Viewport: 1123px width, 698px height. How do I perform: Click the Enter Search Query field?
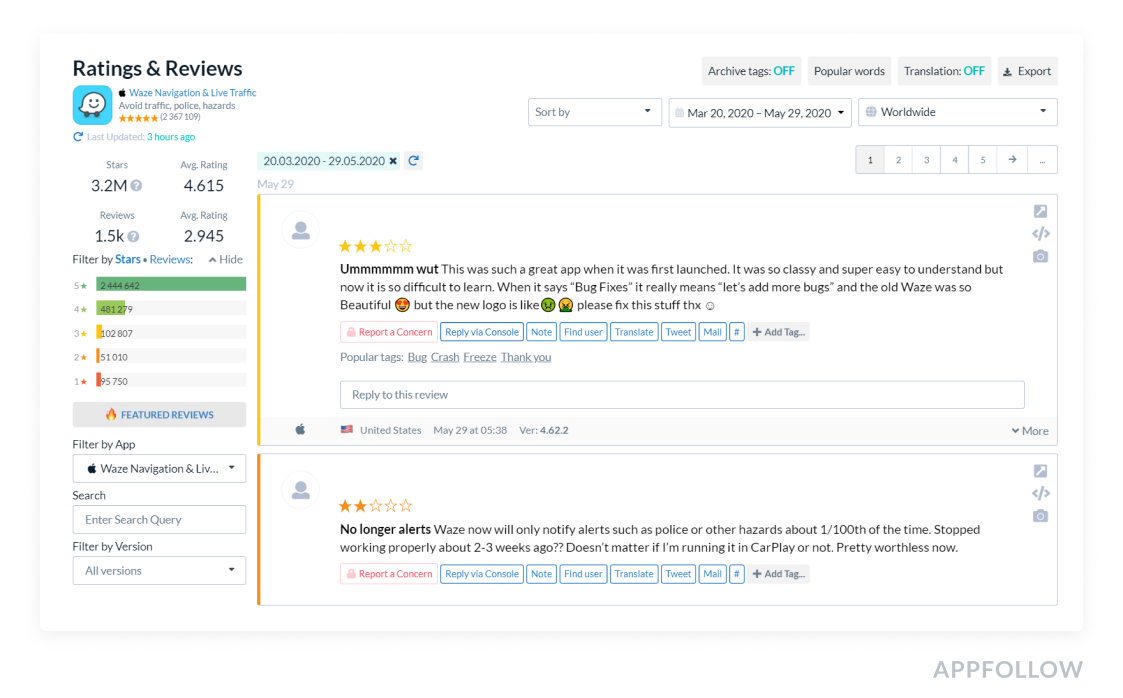[159, 520]
